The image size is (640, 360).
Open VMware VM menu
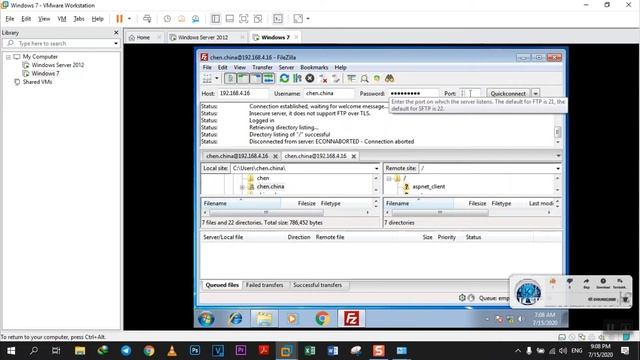point(62,19)
